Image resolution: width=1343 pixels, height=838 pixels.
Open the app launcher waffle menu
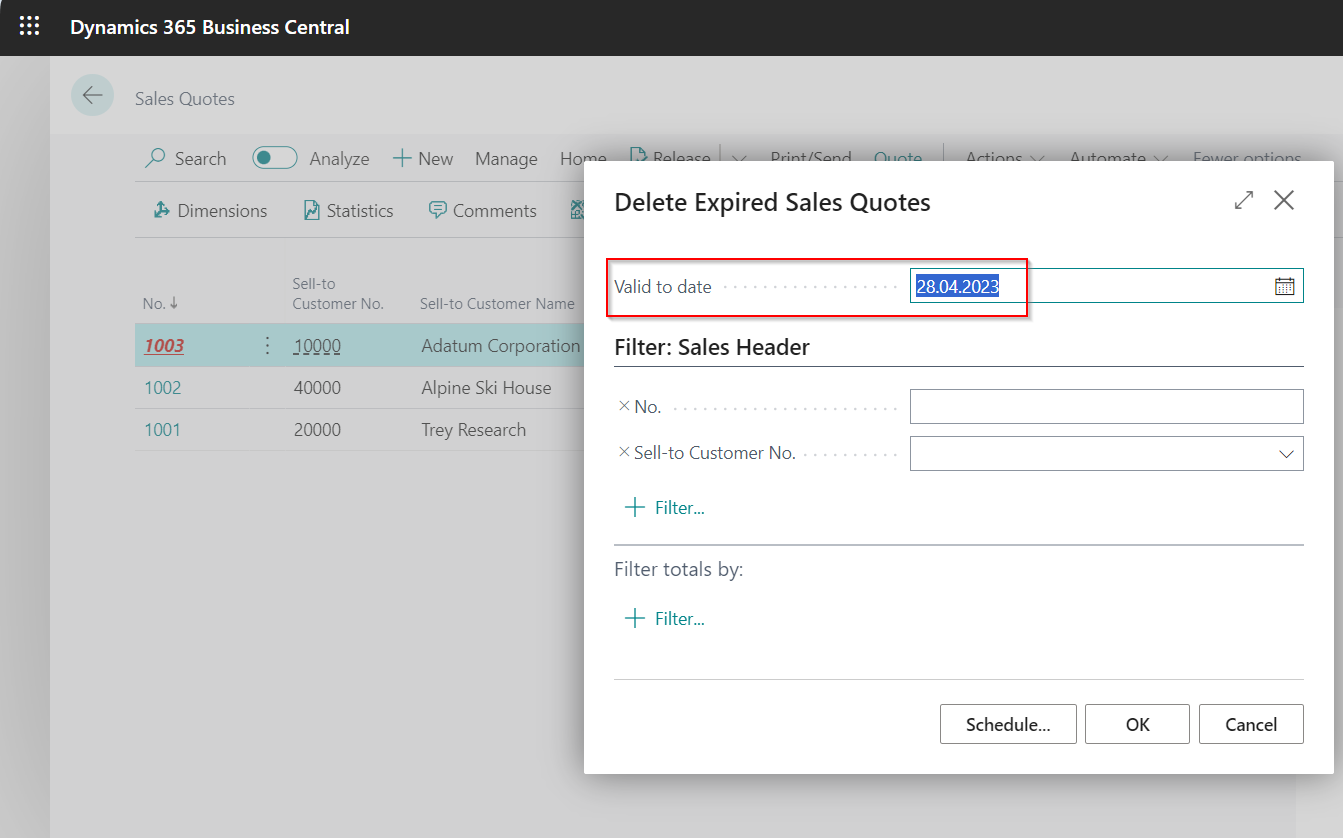click(30, 27)
